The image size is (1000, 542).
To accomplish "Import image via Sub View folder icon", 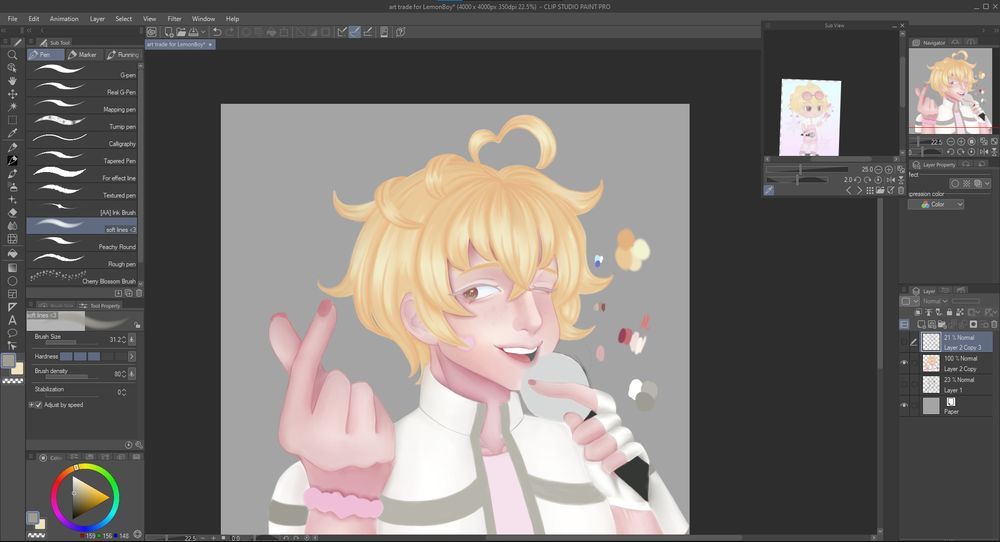I will point(880,190).
